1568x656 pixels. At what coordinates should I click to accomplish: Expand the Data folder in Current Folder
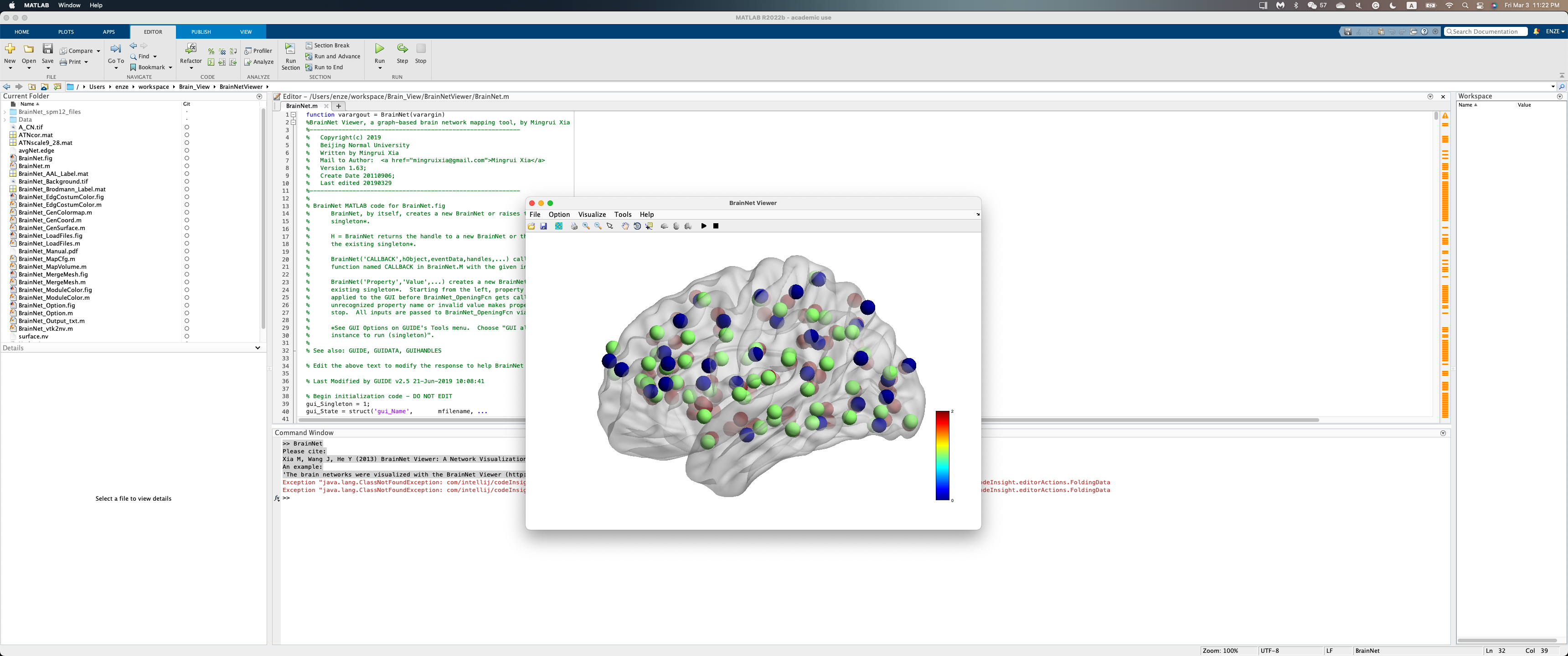6,119
